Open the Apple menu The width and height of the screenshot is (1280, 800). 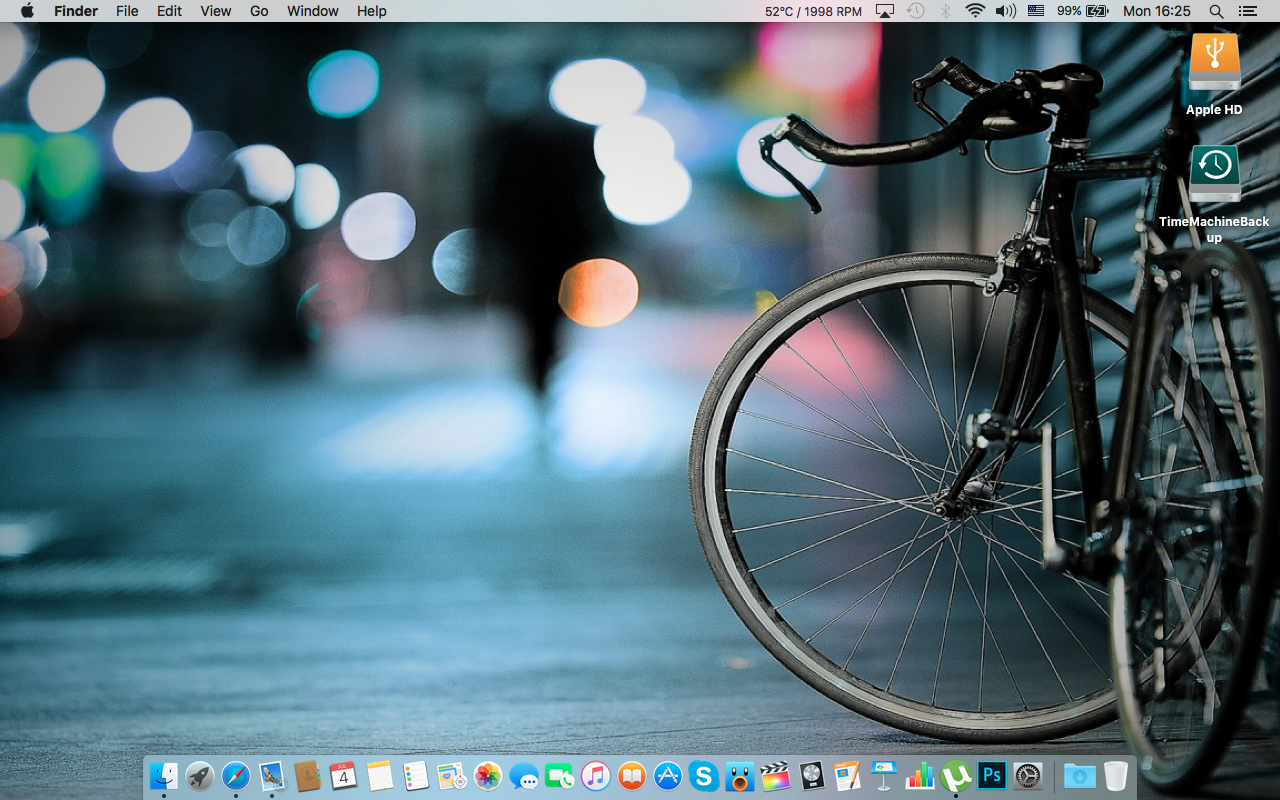[27, 11]
